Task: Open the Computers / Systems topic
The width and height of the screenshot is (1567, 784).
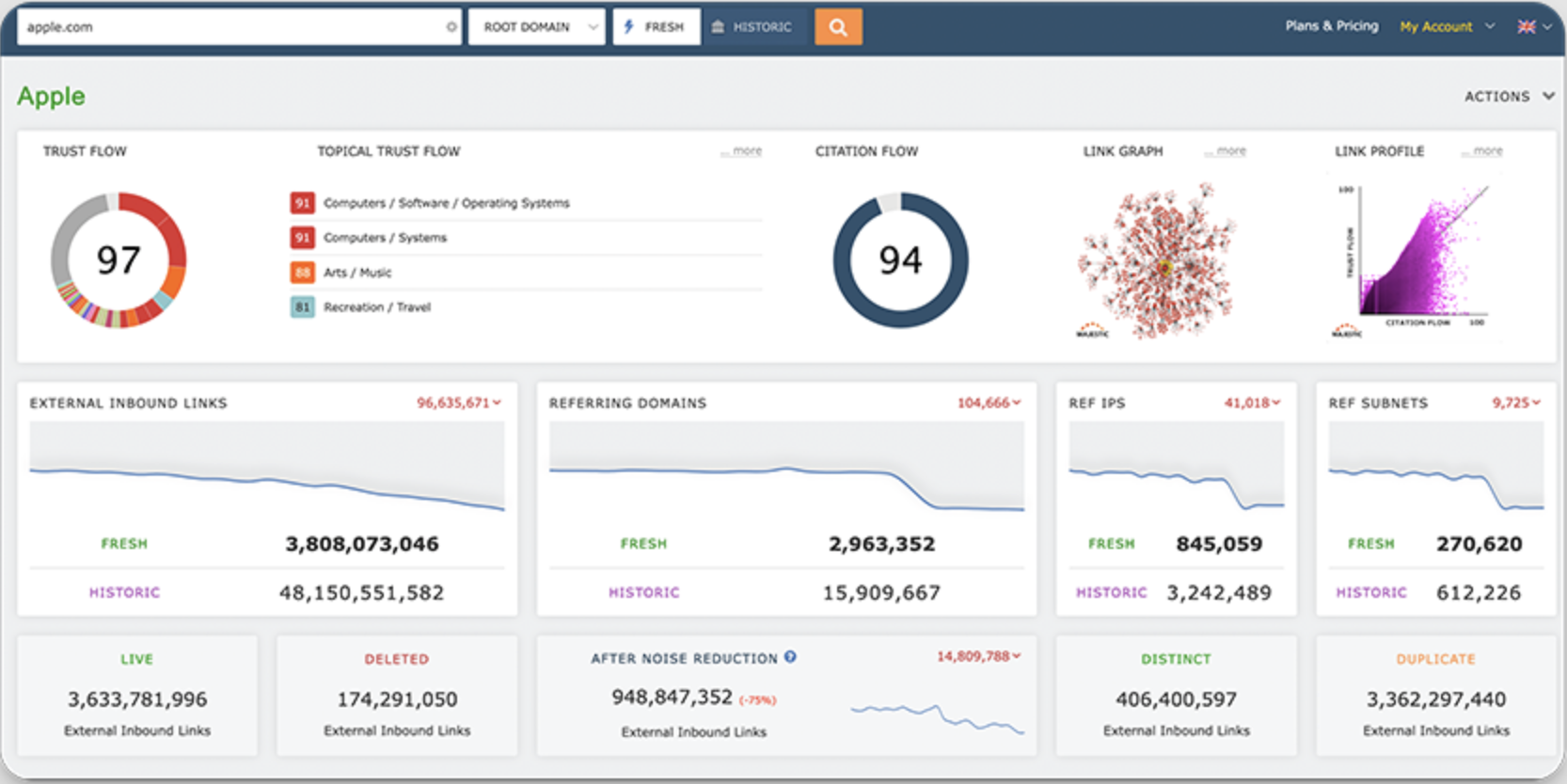Action: tap(386, 238)
